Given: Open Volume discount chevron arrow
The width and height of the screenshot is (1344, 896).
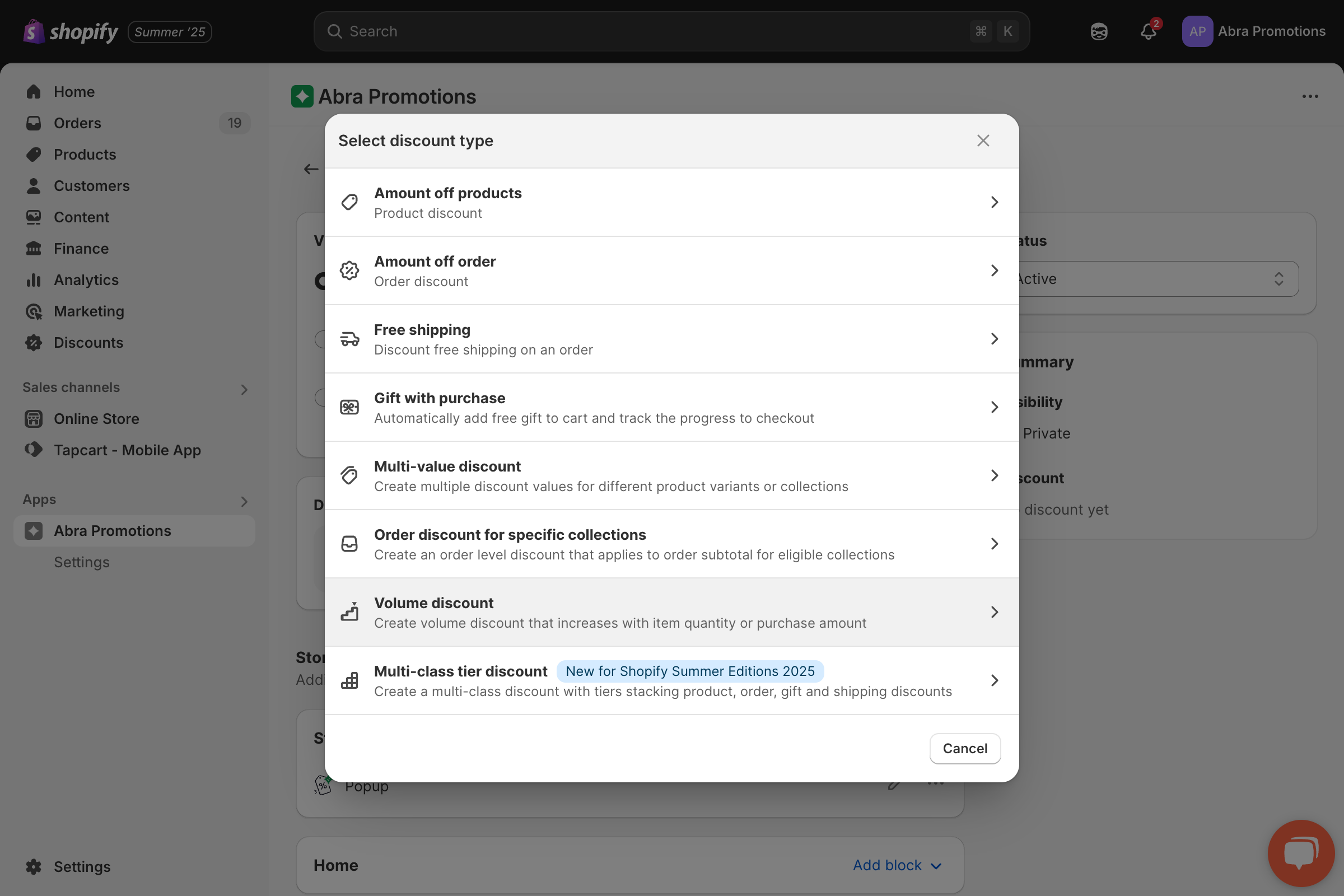Looking at the screenshot, I should click(995, 612).
